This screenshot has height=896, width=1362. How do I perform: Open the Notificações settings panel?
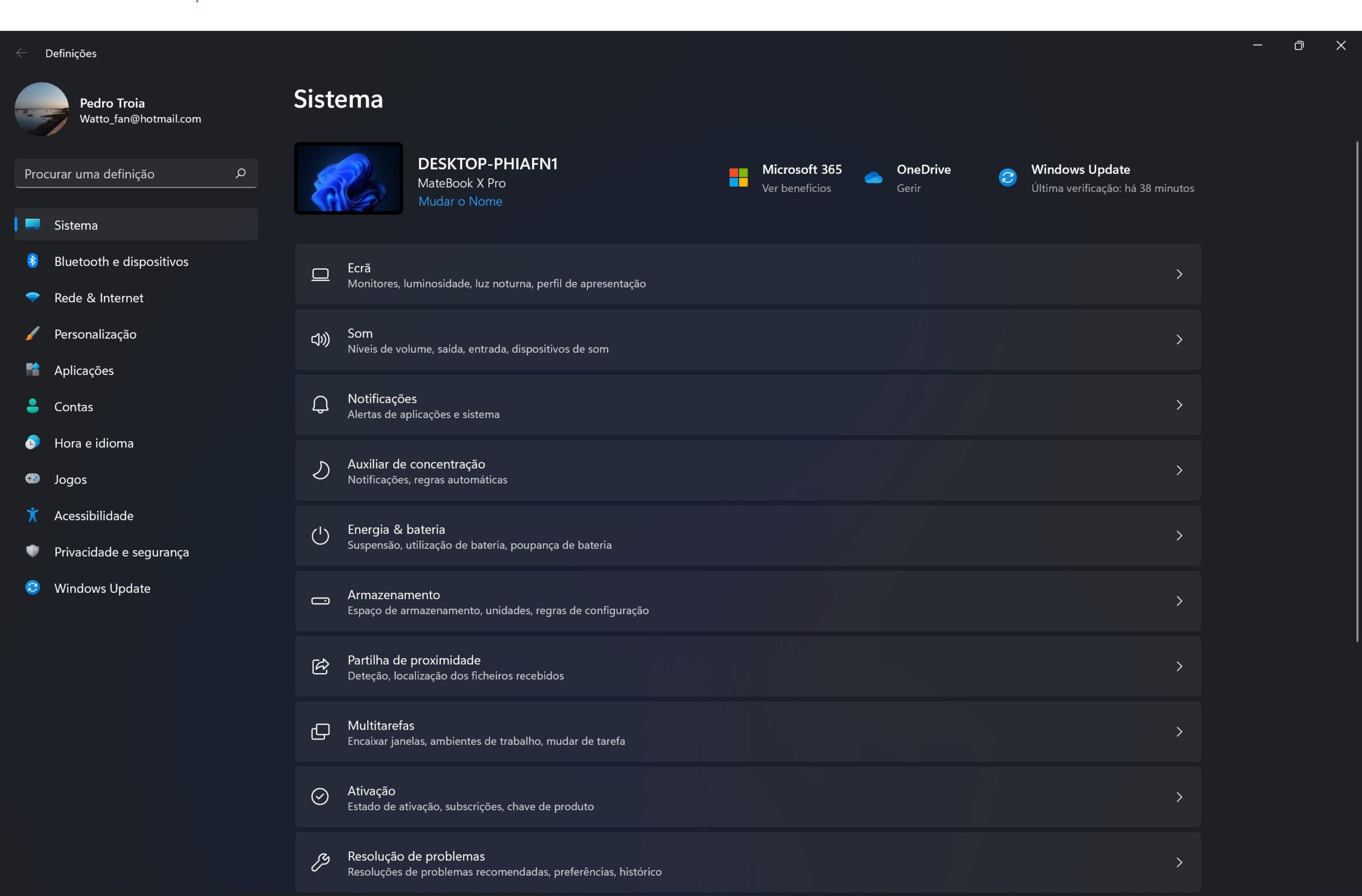747,405
